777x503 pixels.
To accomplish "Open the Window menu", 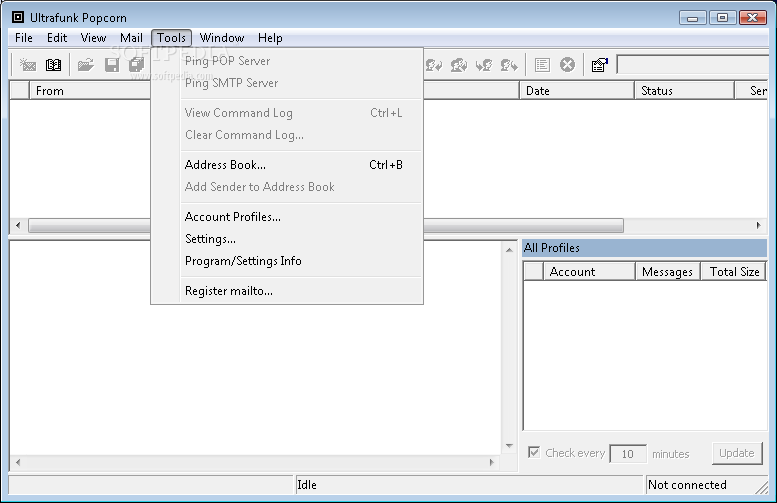I will point(222,38).
